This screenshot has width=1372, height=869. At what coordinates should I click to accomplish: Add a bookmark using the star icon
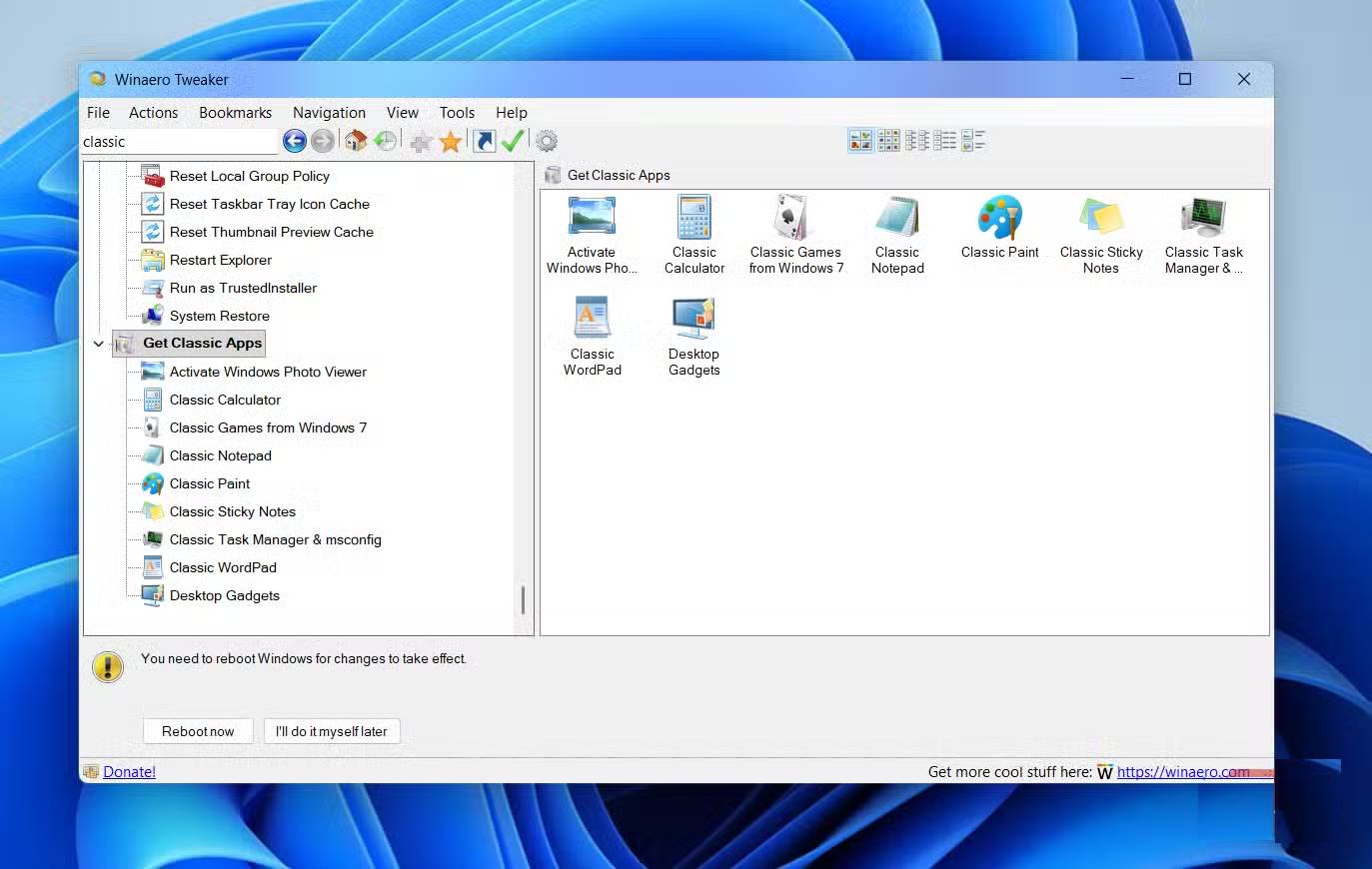[x=451, y=141]
